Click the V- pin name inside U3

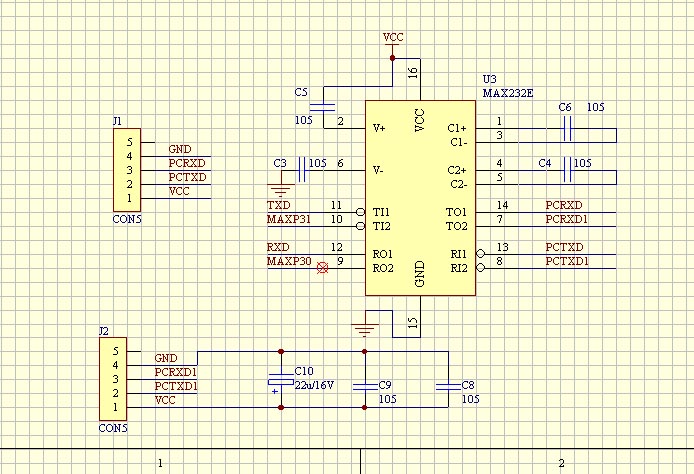378,170
